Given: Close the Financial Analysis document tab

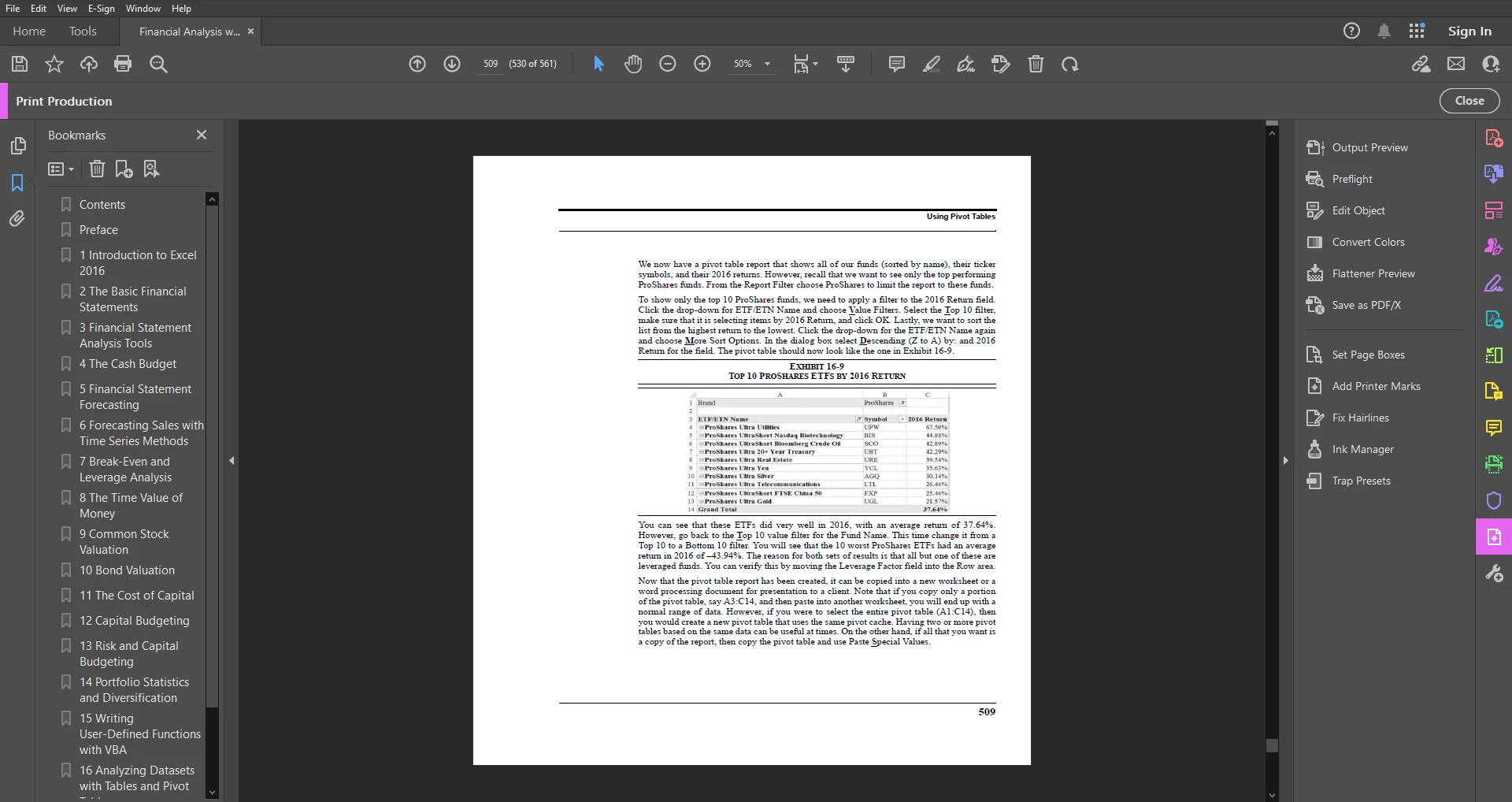Looking at the screenshot, I should pos(250,32).
